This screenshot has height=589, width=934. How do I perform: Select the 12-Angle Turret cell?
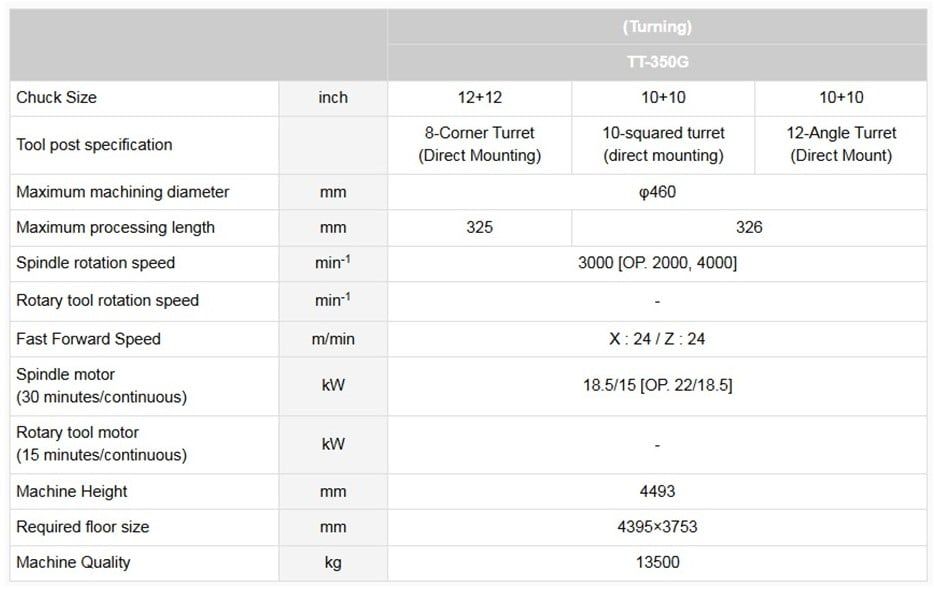point(841,144)
